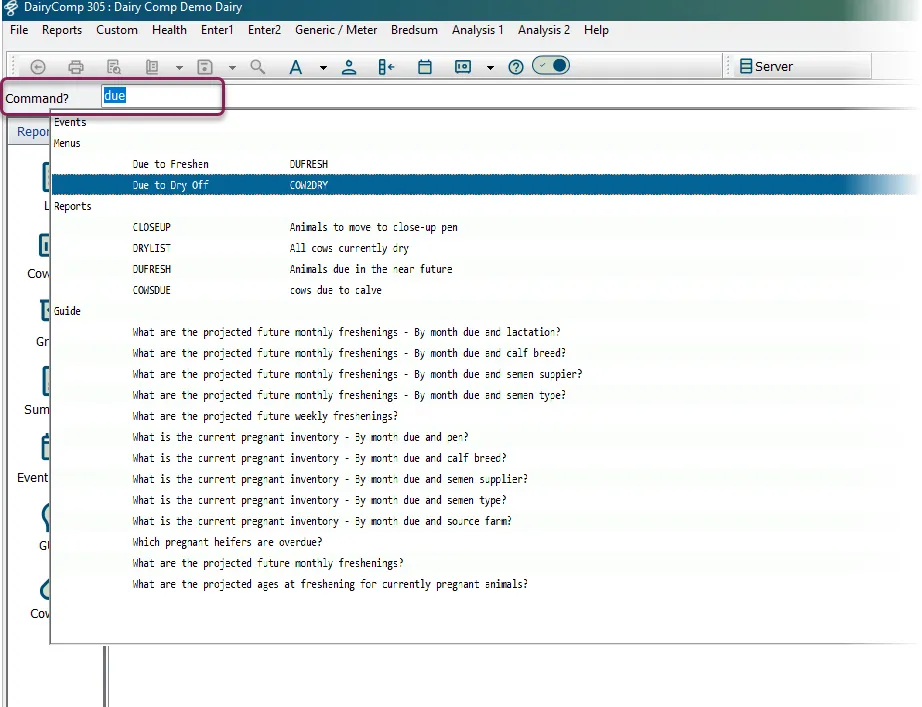Click the printer icon in toolbar
This screenshot has width=922, height=707.
click(x=76, y=67)
